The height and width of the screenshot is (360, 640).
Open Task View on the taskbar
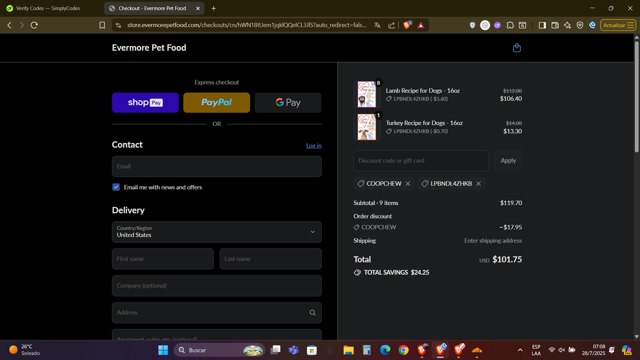(276, 350)
